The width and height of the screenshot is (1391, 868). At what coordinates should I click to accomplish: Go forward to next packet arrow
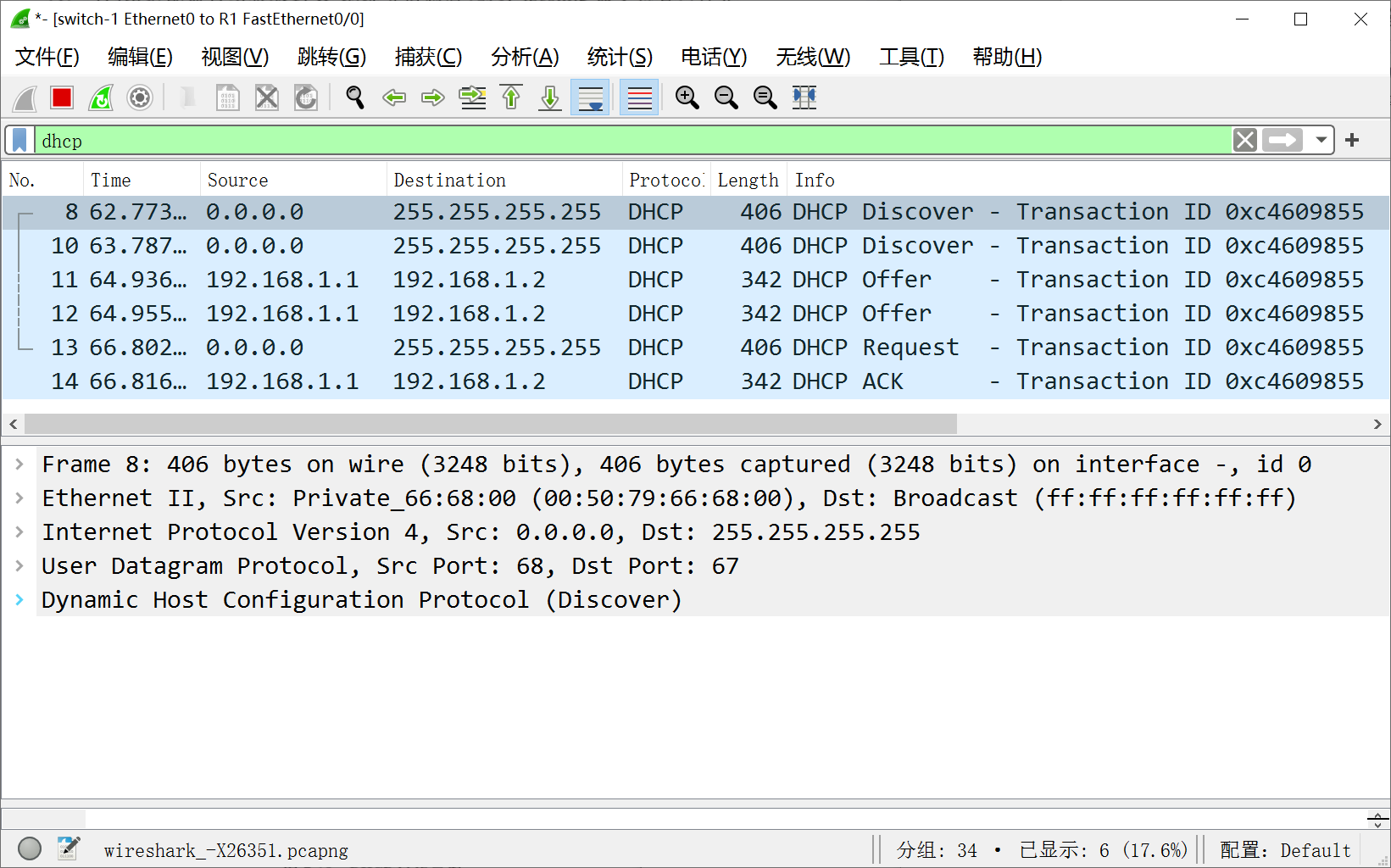click(x=433, y=97)
